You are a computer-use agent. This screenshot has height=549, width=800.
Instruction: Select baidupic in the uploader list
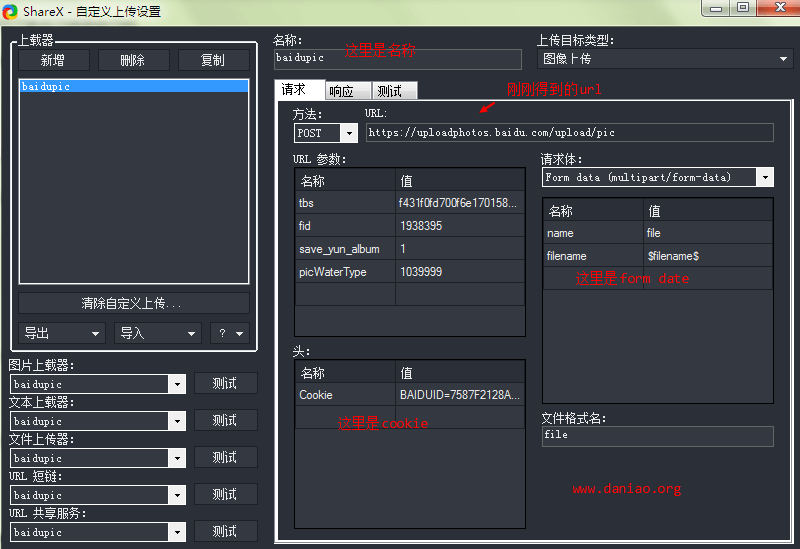coord(134,86)
